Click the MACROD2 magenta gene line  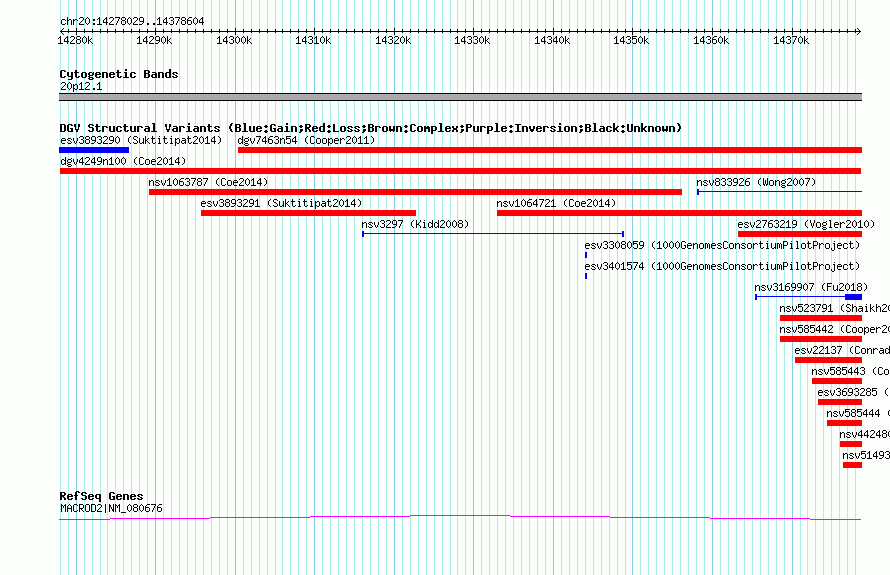[x=460, y=518]
